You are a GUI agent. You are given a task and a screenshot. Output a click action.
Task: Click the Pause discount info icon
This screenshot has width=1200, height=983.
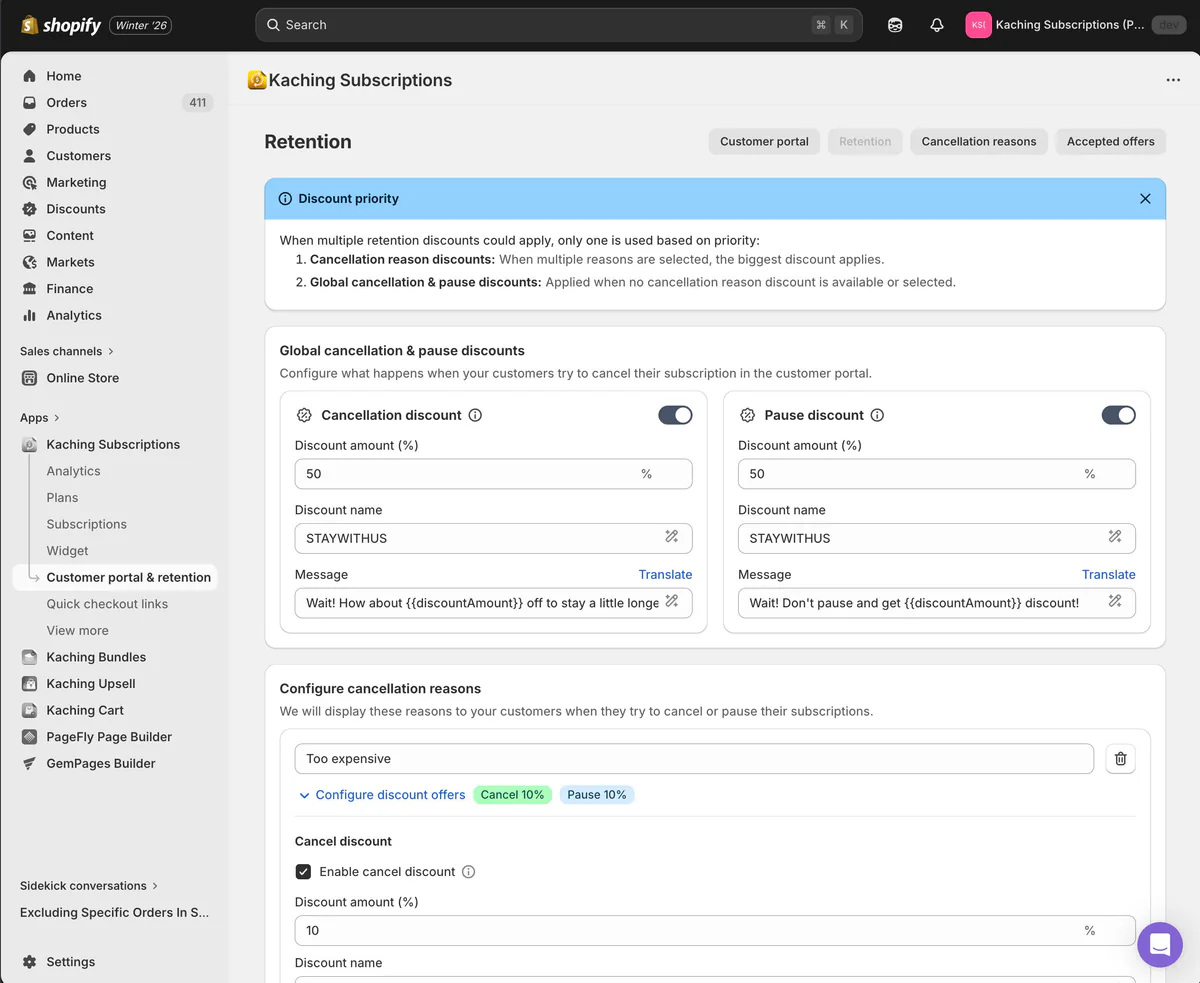click(x=877, y=415)
